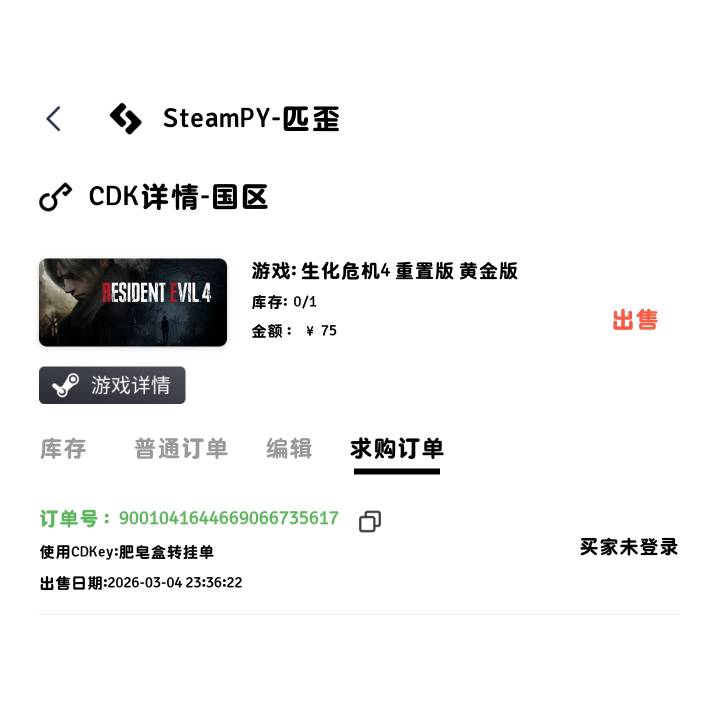Click the 库存: 0/1 stock text
The height and width of the screenshot is (718, 718).
[284, 302]
